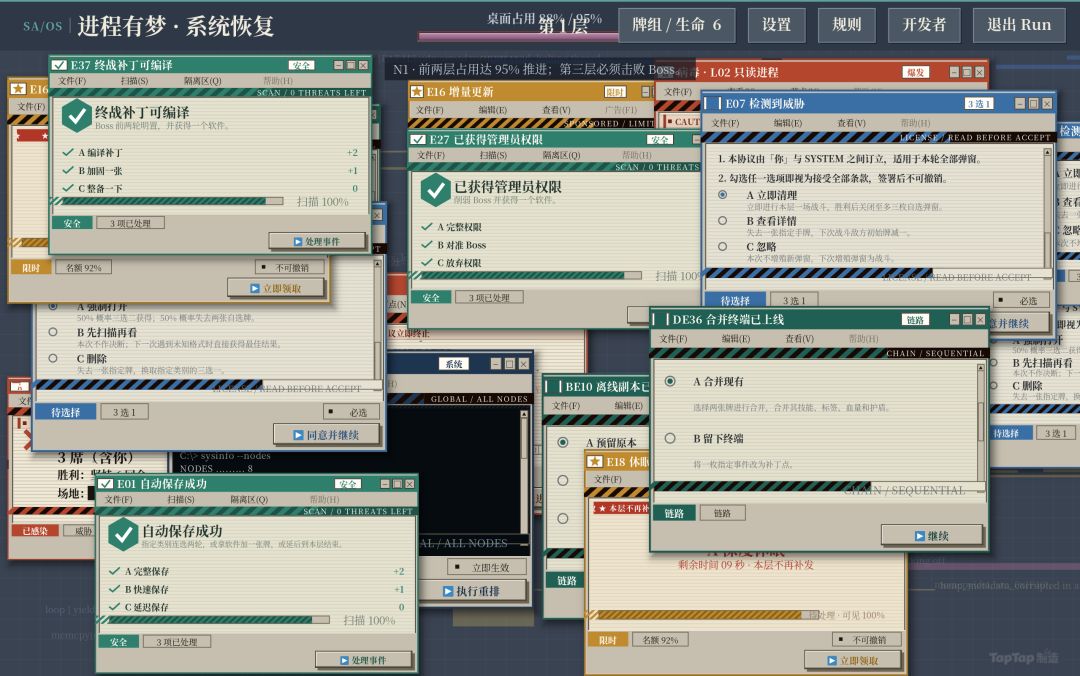This screenshot has width=1080, height=676.
Task: Click 3 项已处理 label in E37 window
Action: coord(130,223)
